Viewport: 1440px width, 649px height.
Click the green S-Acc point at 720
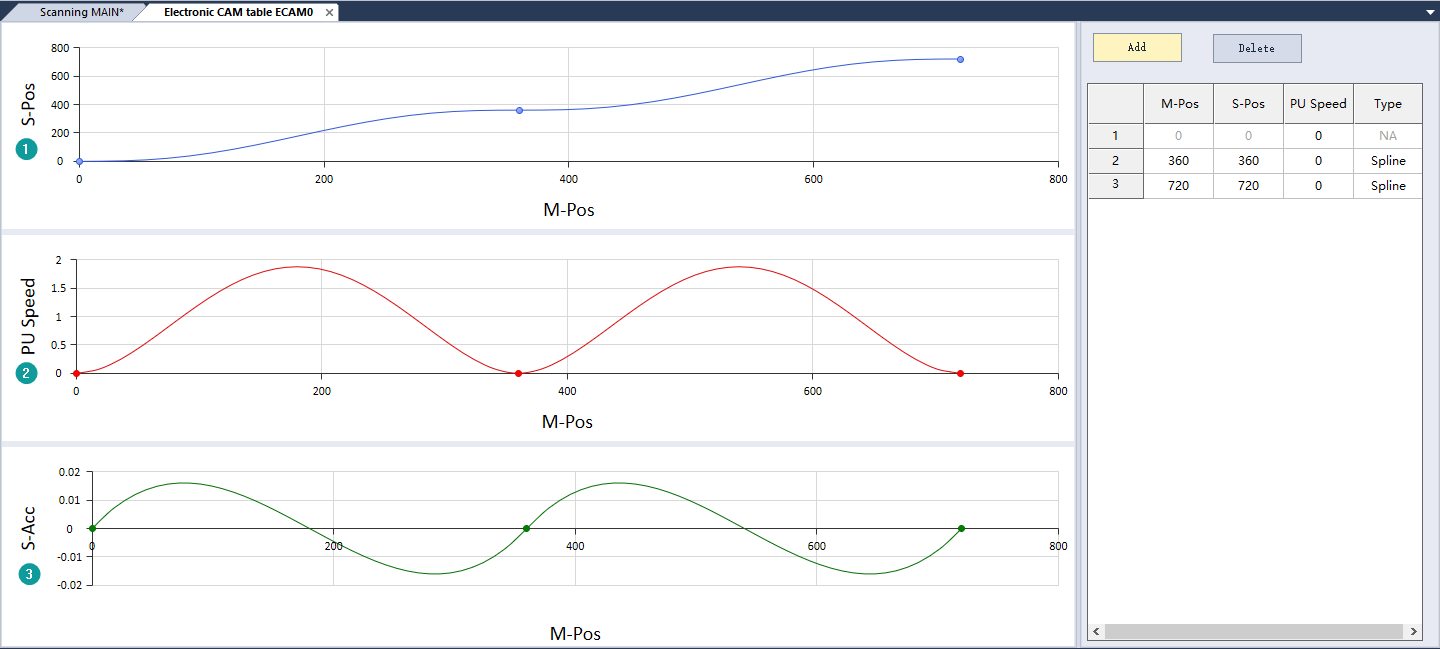click(x=961, y=528)
